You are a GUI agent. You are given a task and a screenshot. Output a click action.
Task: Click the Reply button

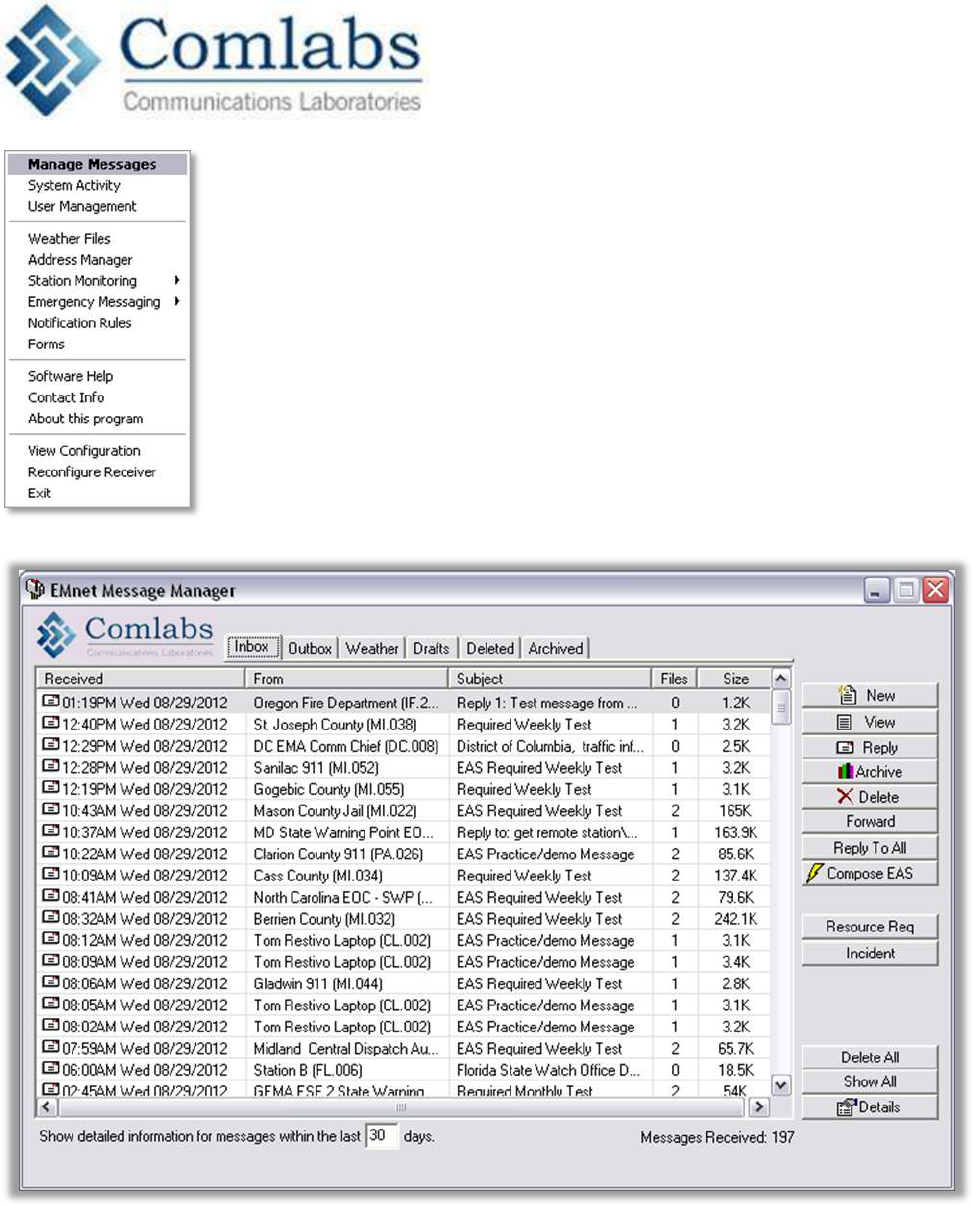tap(869, 747)
